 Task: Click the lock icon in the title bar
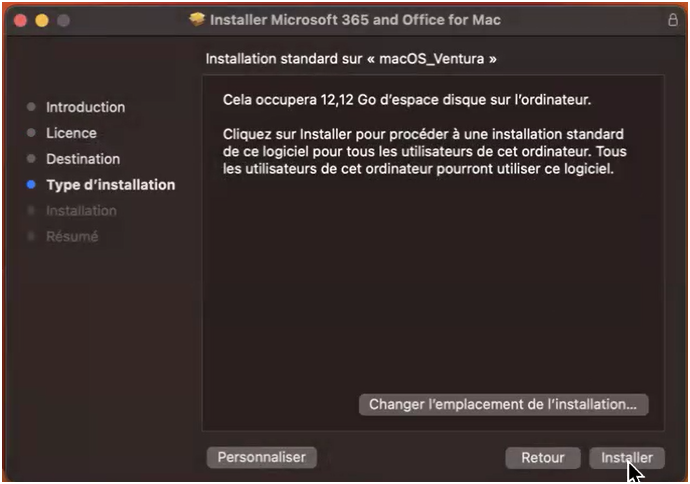(672, 20)
